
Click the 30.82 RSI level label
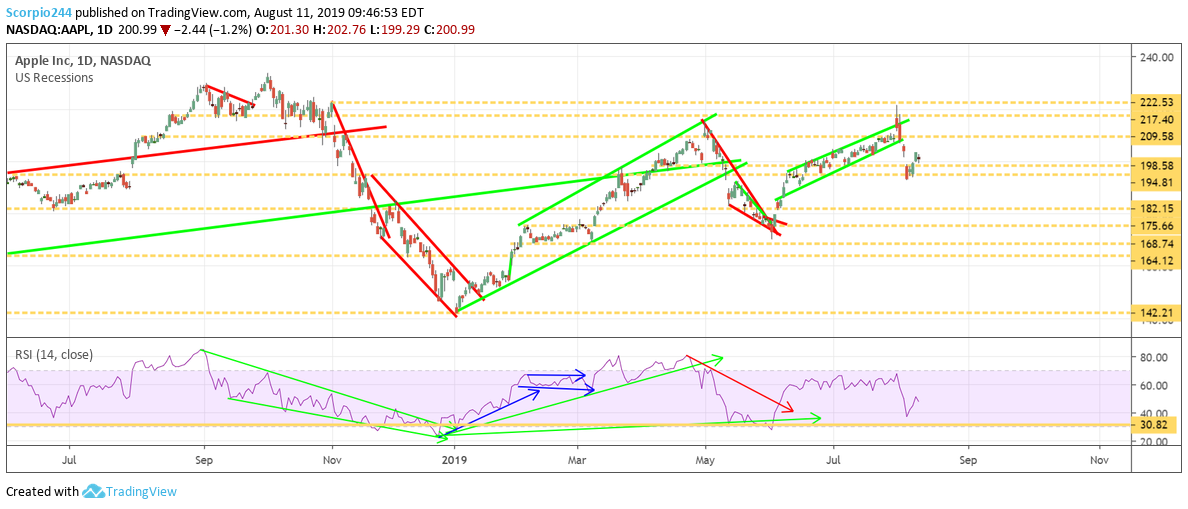1155,424
